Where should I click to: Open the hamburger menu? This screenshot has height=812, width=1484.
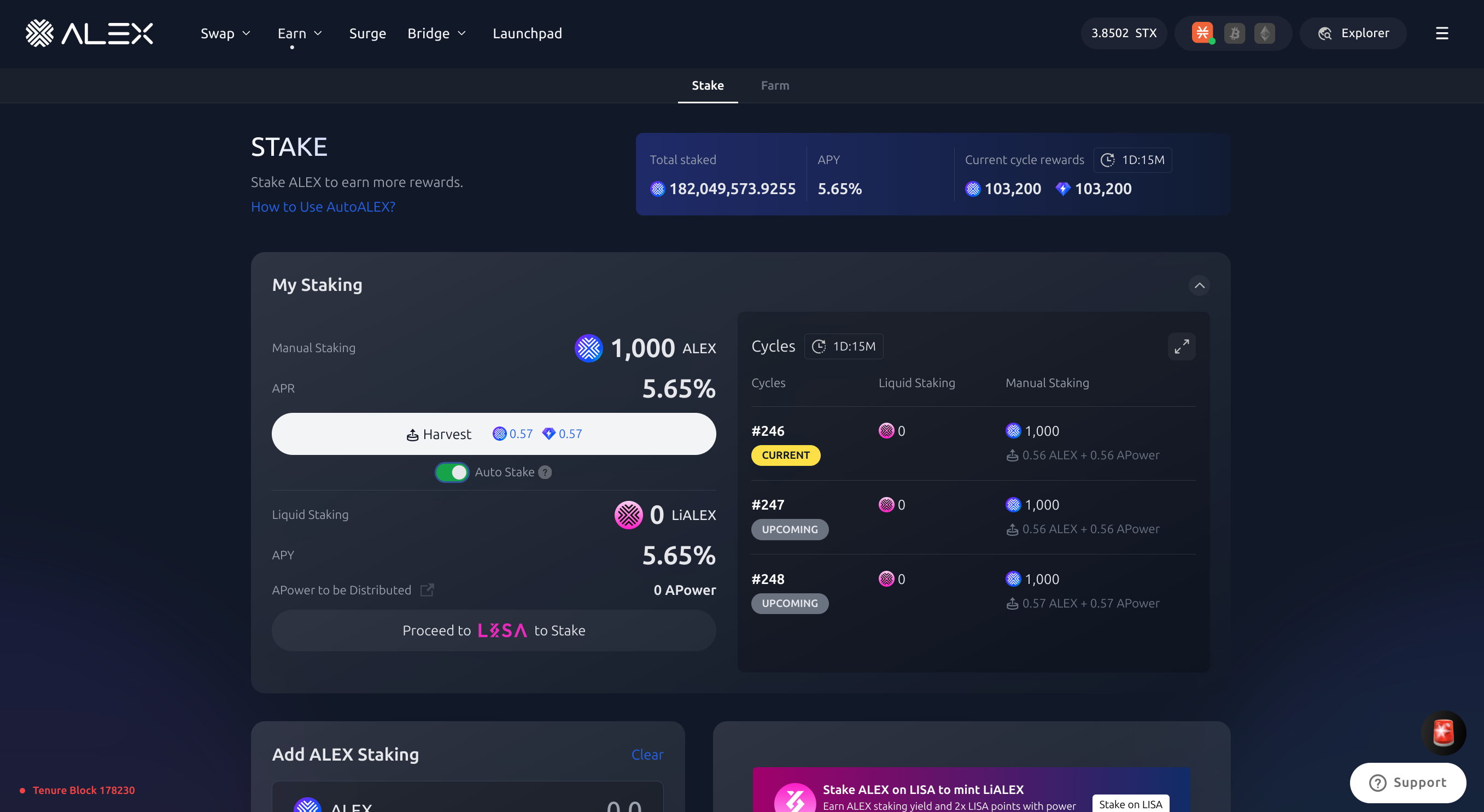click(1441, 33)
